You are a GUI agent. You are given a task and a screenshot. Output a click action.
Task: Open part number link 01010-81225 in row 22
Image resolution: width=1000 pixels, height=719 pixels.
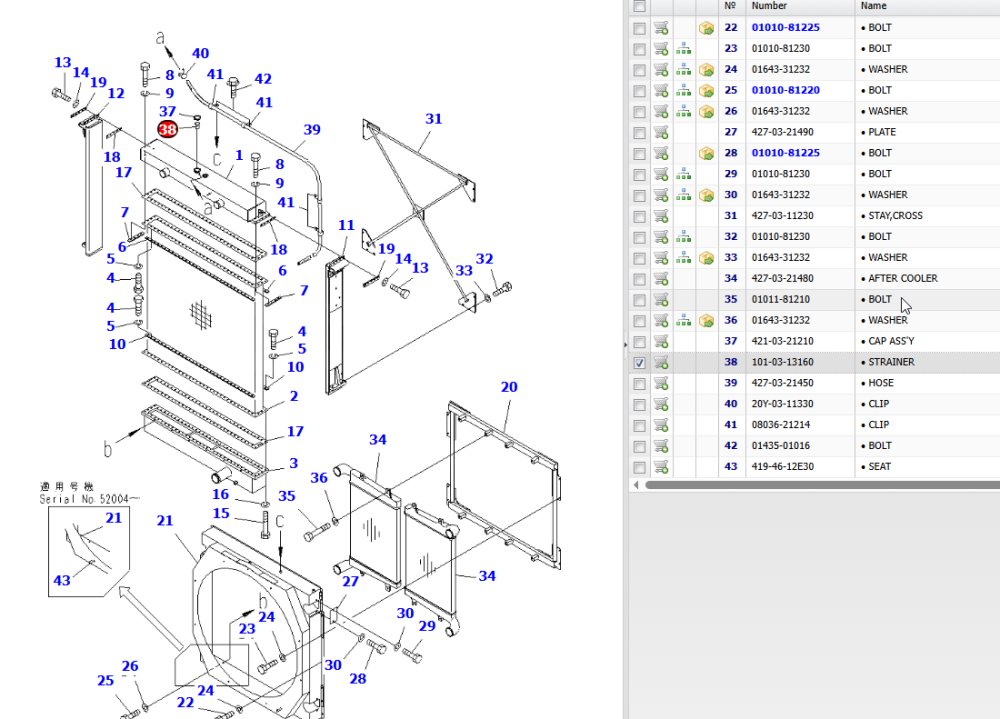click(785, 27)
